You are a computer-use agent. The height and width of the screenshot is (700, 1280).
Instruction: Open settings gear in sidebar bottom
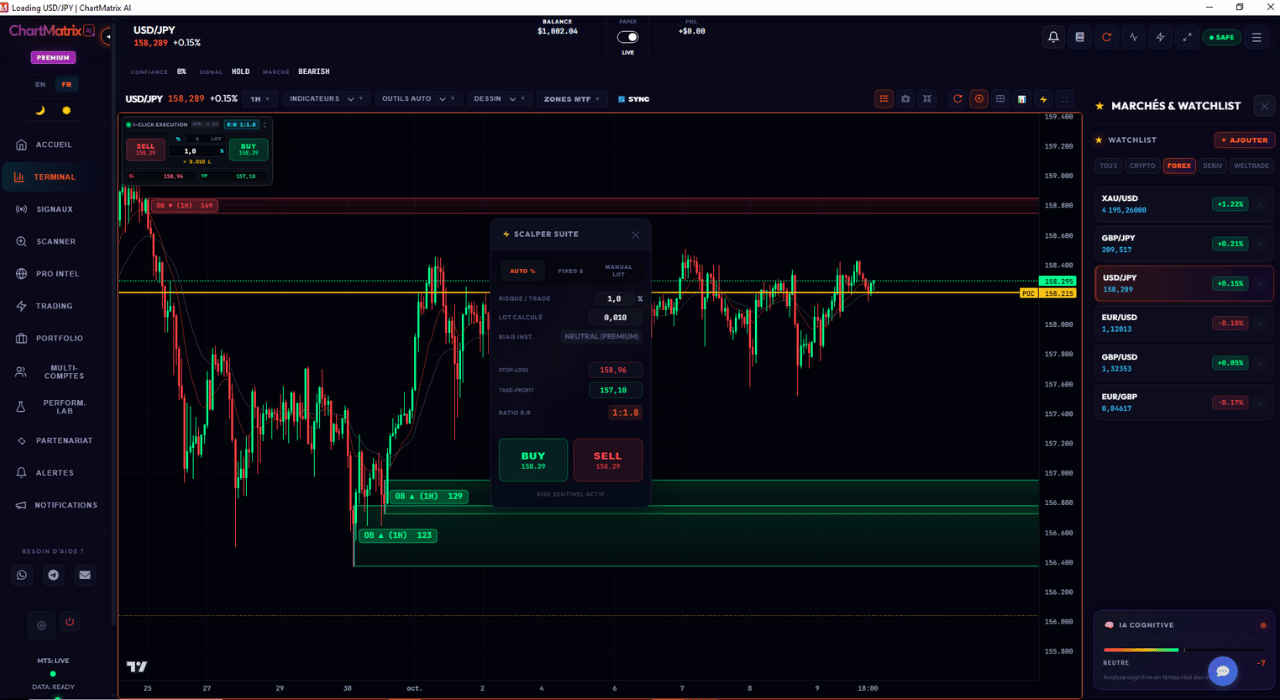tap(42, 625)
